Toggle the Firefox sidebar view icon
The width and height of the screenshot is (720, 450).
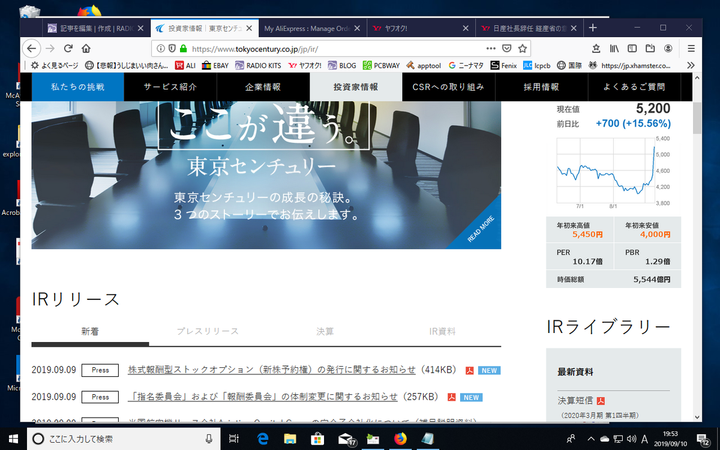[x=632, y=47]
